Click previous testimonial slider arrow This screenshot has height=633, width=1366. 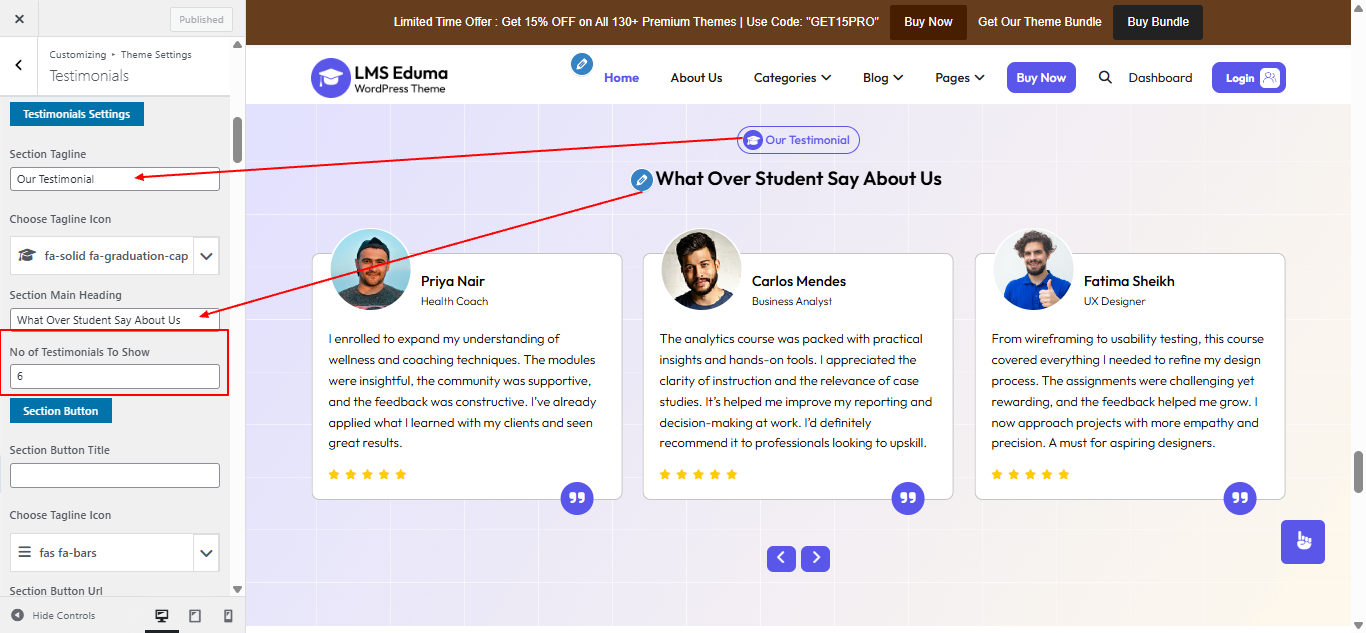point(781,558)
